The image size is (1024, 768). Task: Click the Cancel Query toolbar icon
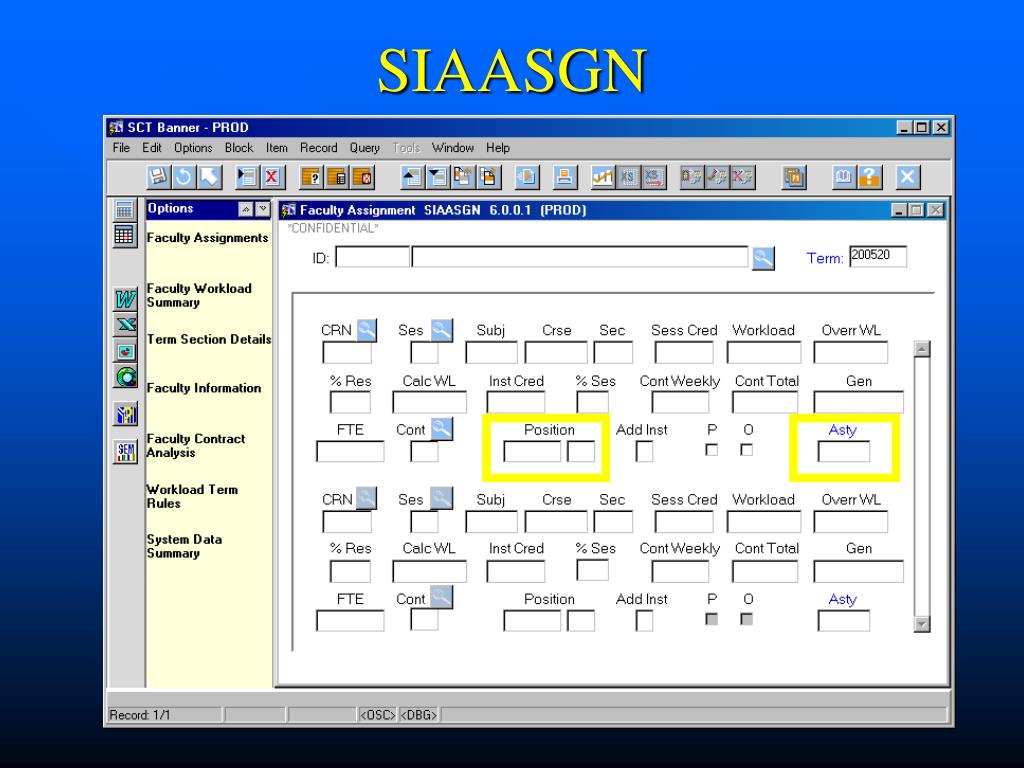(x=362, y=177)
